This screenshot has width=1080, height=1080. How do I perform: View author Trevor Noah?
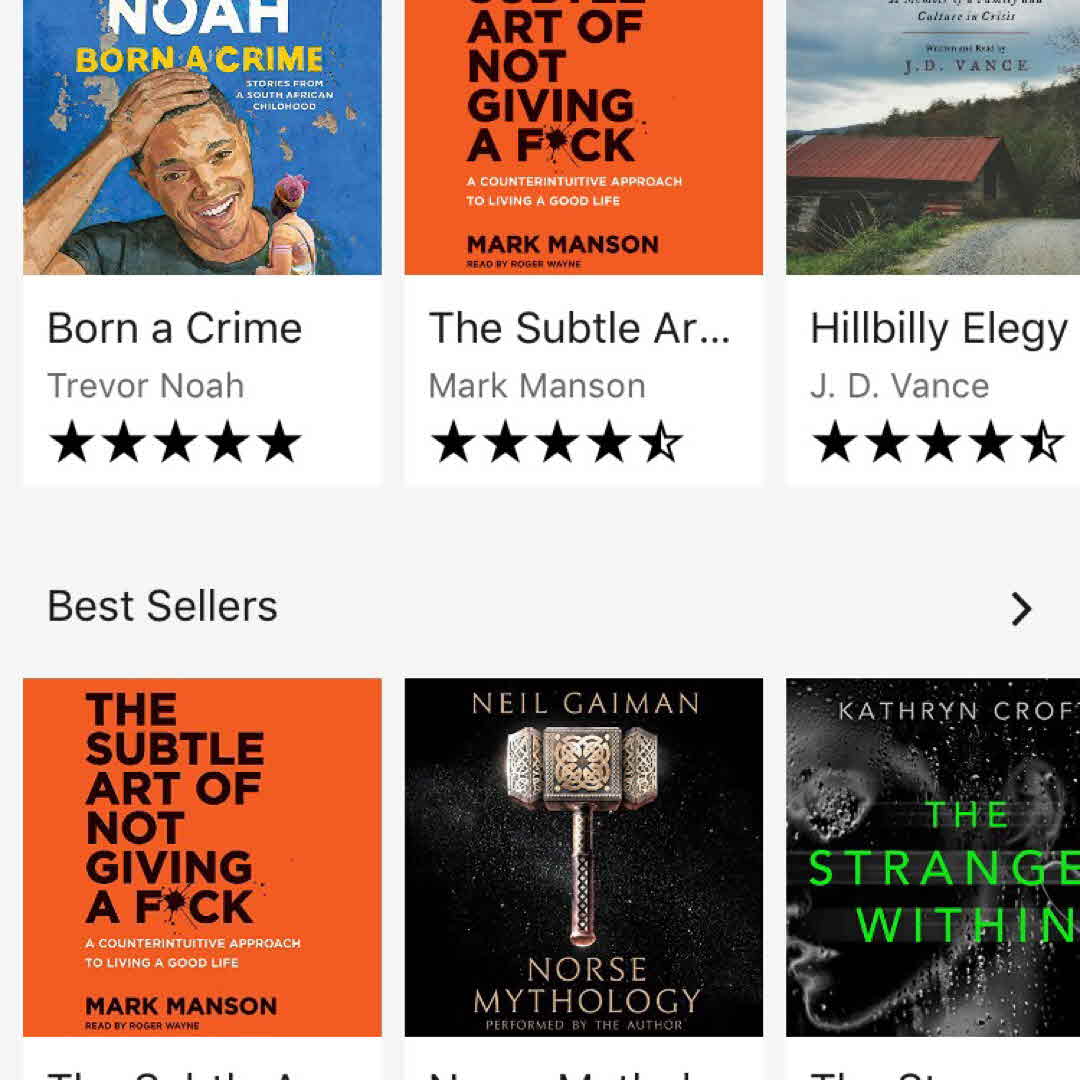(145, 386)
